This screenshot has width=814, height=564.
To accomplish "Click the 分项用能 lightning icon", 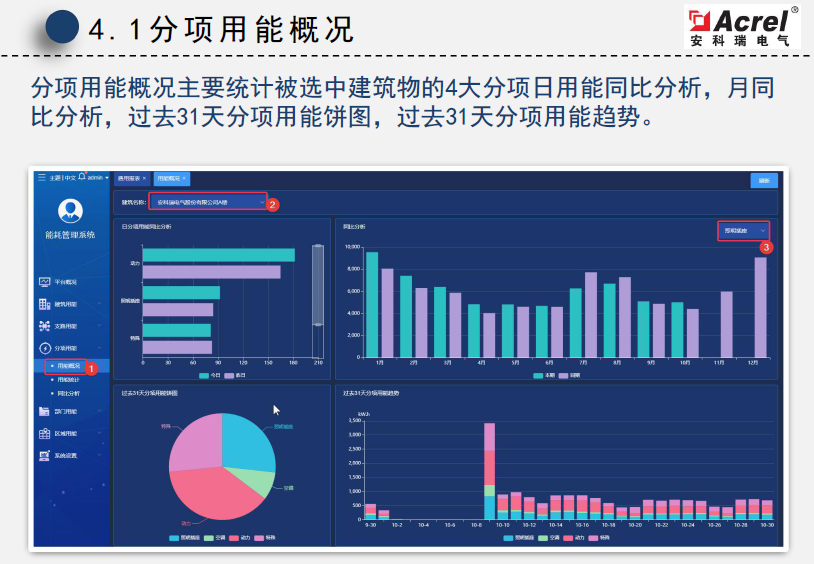I will (x=45, y=348).
